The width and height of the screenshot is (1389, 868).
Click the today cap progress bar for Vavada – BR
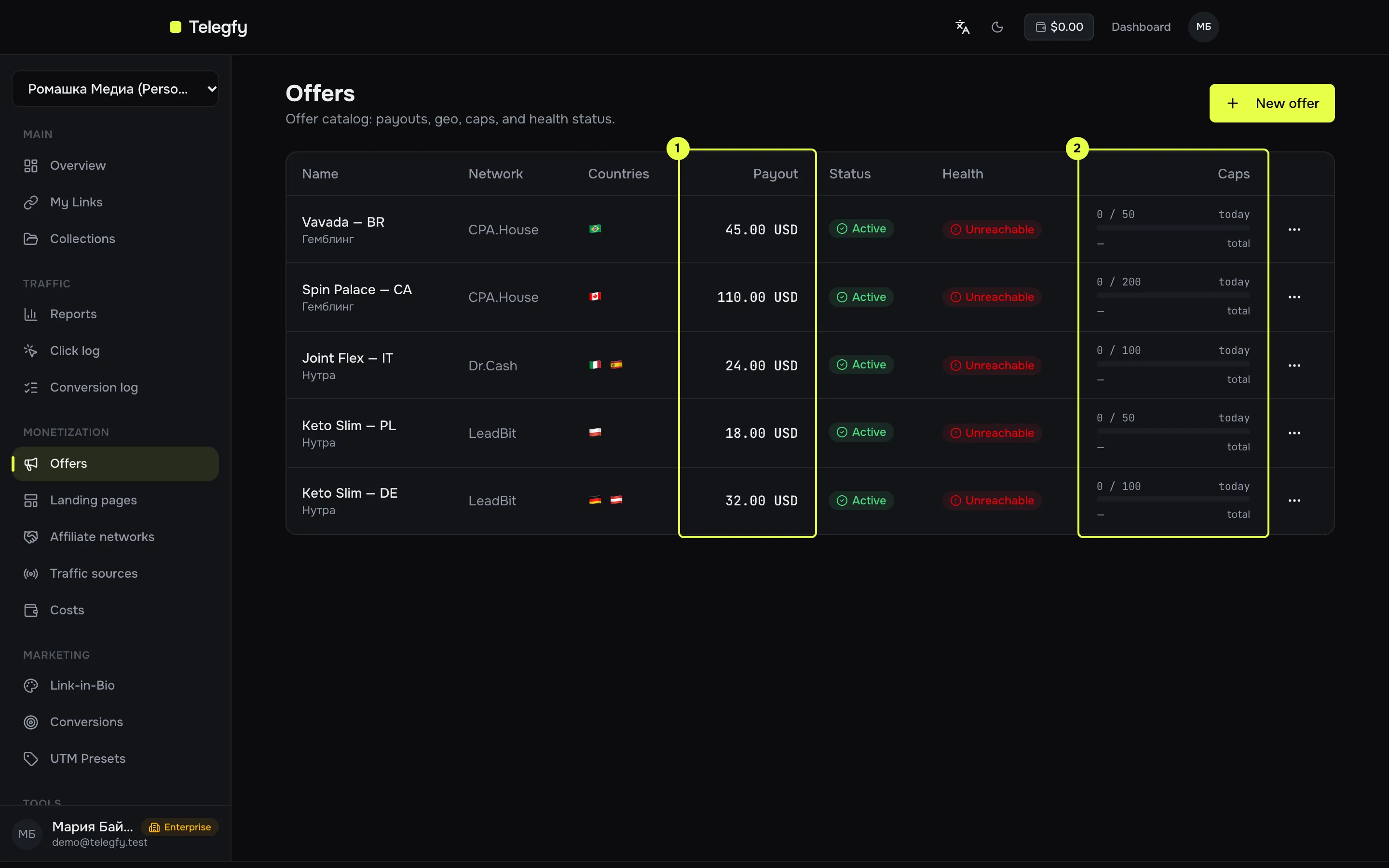(x=1173, y=229)
